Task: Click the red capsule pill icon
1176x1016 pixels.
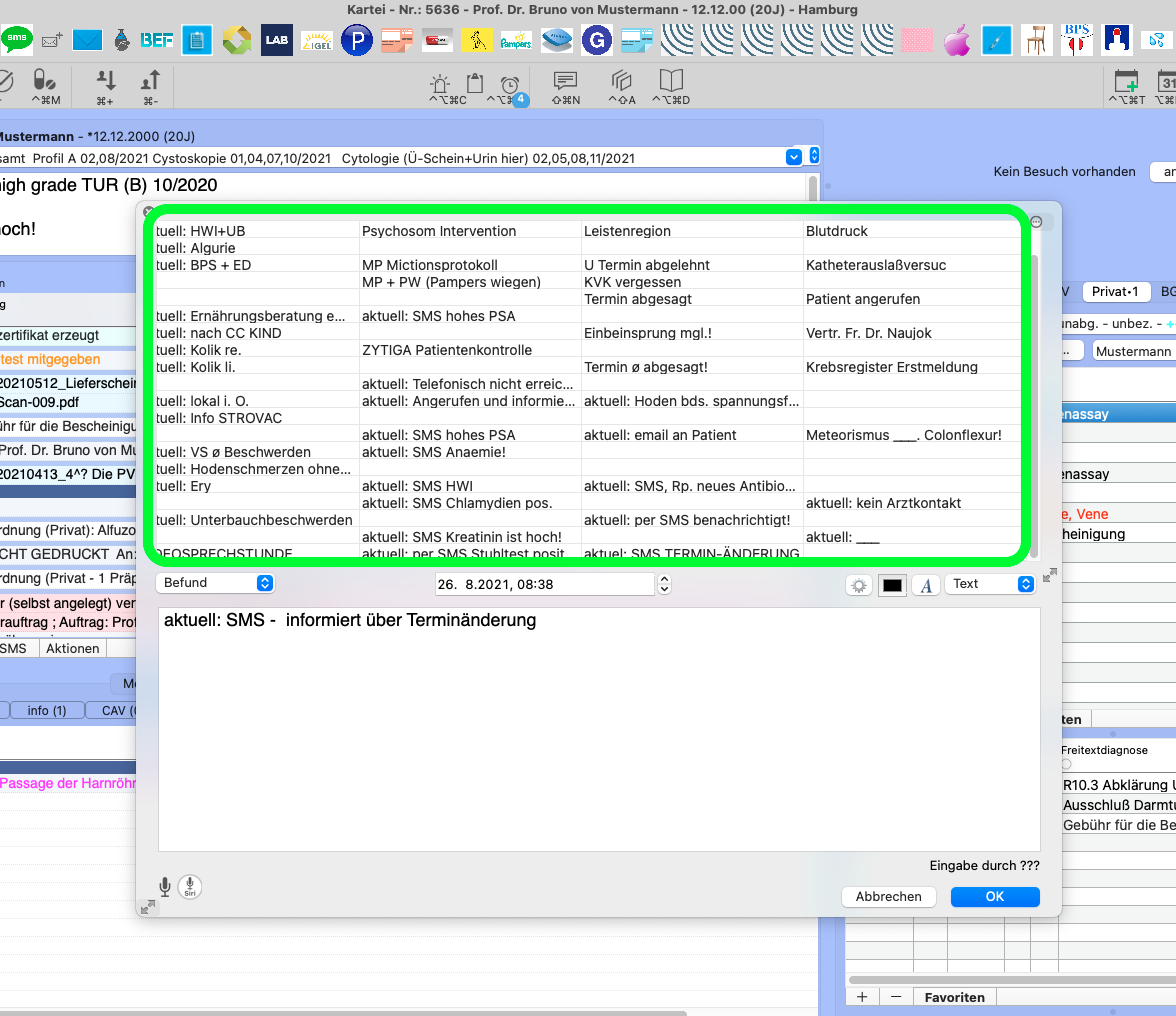Action: pos(436,40)
